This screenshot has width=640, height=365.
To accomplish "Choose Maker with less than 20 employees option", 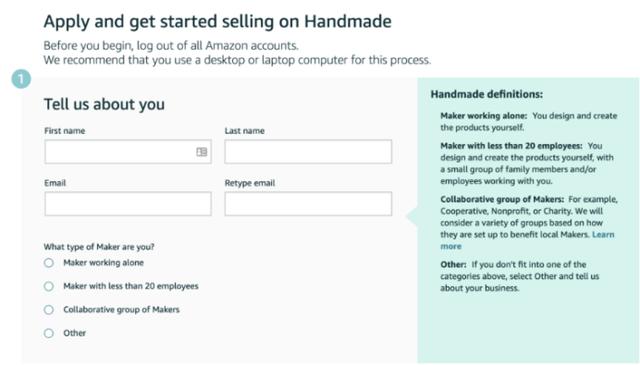I will point(49,286).
